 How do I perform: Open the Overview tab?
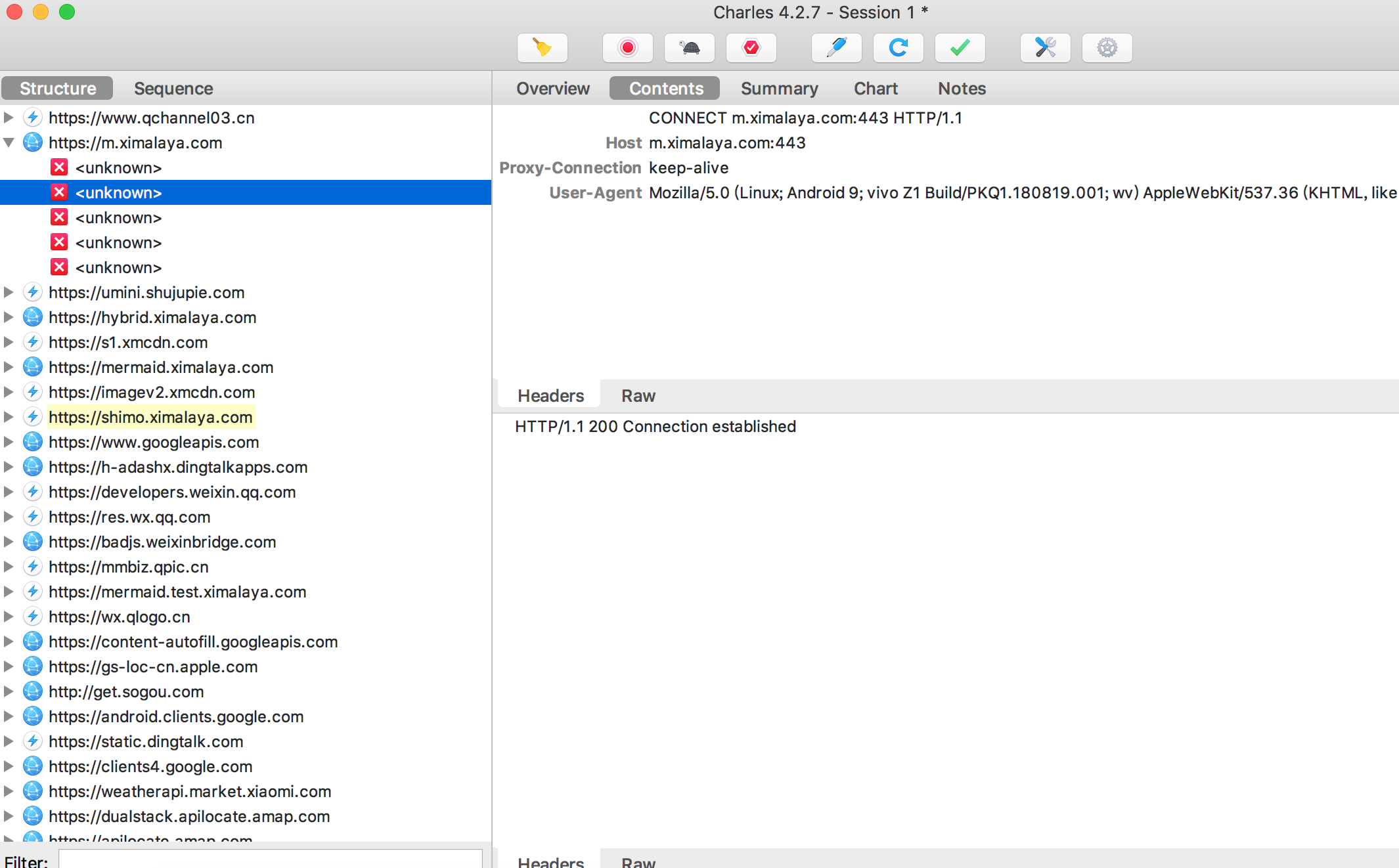click(552, 89)
